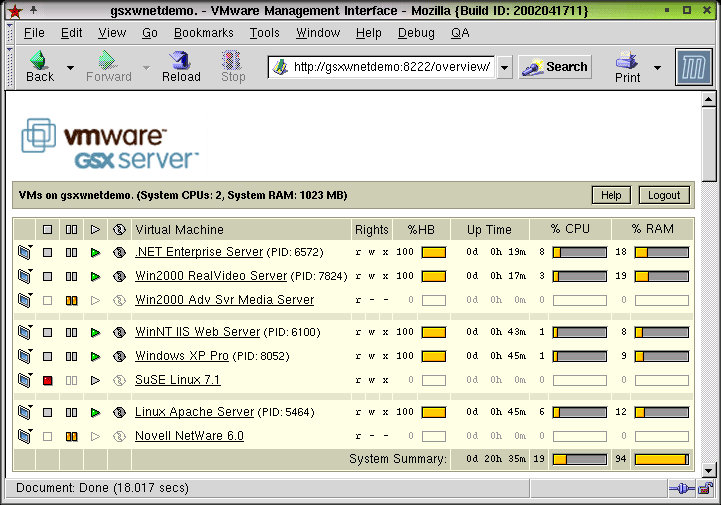
Task: Click suspend icon for .NET Enterprise Server
Action: [x=71, y=252]
